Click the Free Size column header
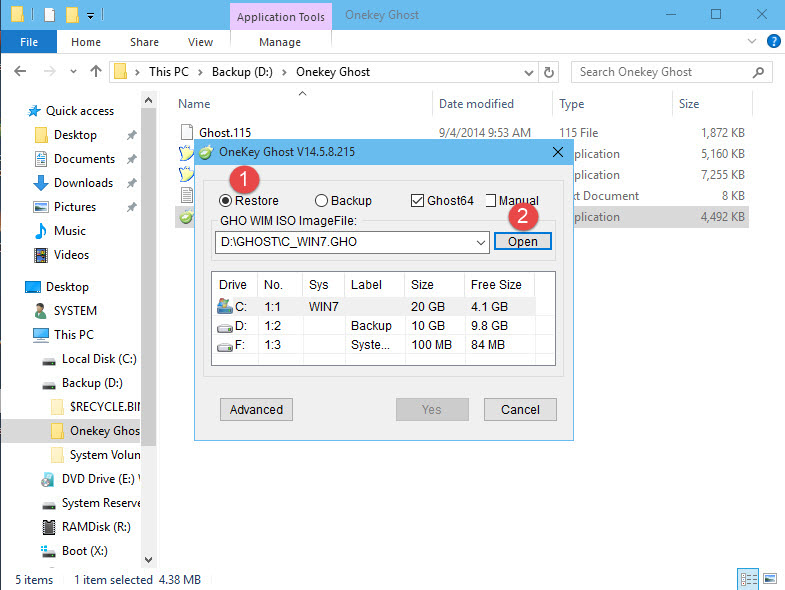Screen dimensions: 785x590 pos(496,285)
